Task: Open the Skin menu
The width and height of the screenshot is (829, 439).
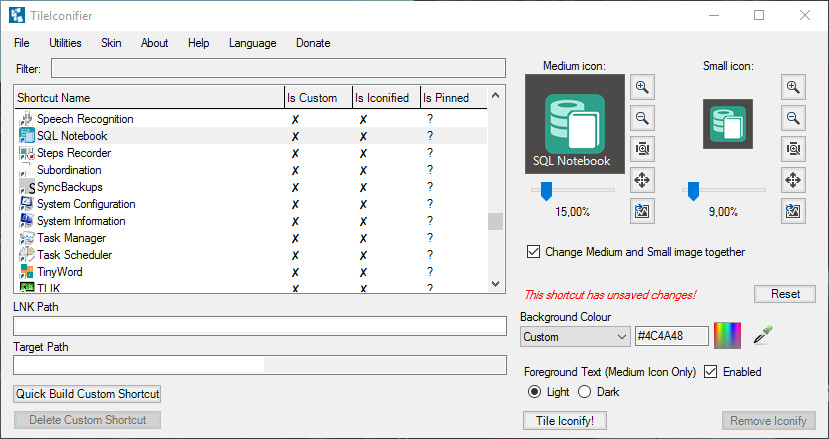Action: [x=111, y=43]
